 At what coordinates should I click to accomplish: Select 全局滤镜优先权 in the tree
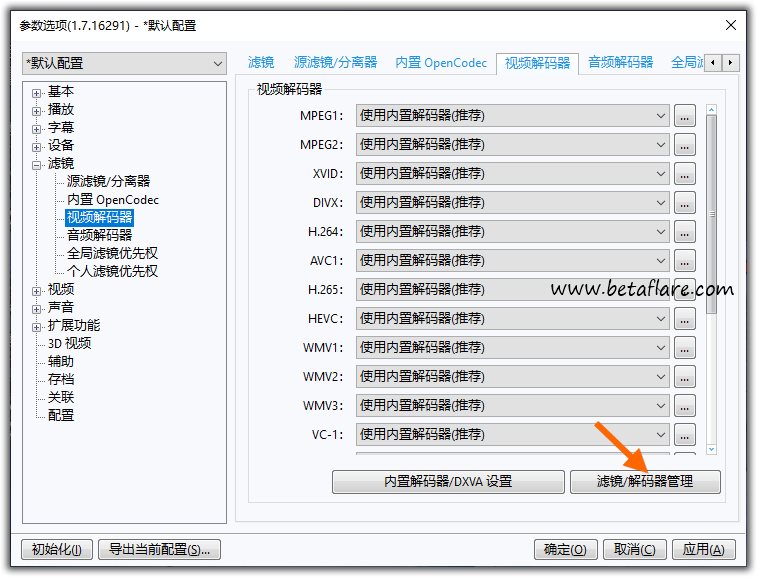[112, 253]
